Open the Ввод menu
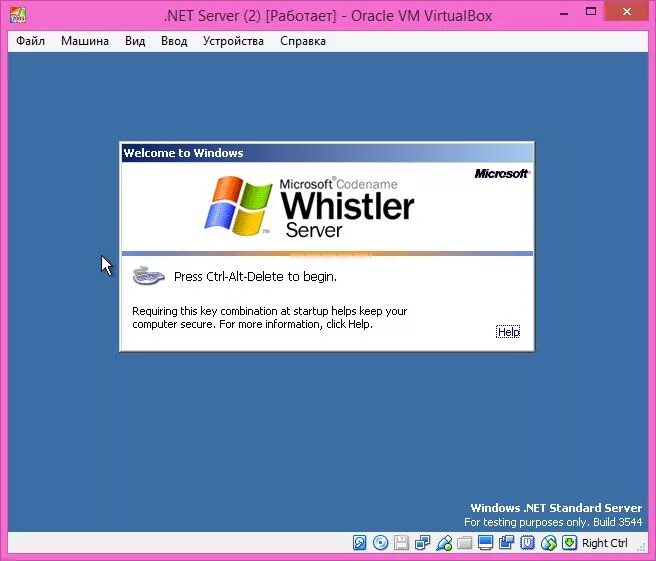The width and height of the screenshot is (656, 561). (x=174, y=41)
